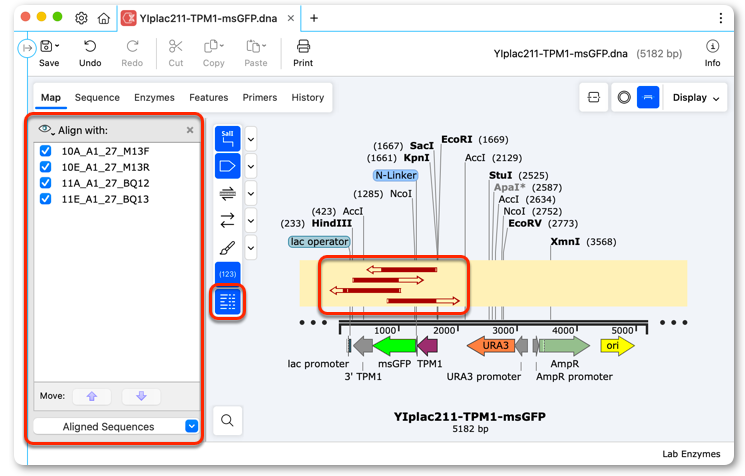The image size is (745, 476).
Task: Switch to the Primers tab
Action: (260, 97)
